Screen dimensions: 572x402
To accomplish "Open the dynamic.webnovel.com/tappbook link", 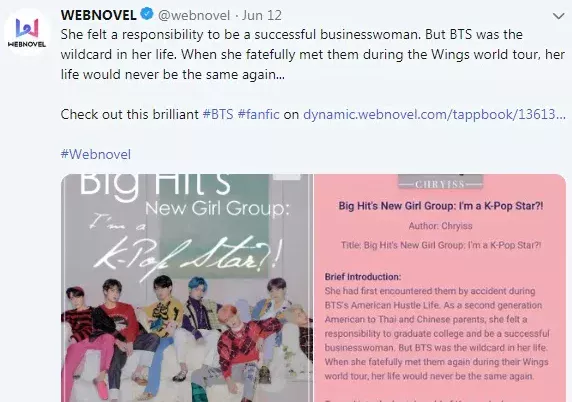I will point(434,115).
